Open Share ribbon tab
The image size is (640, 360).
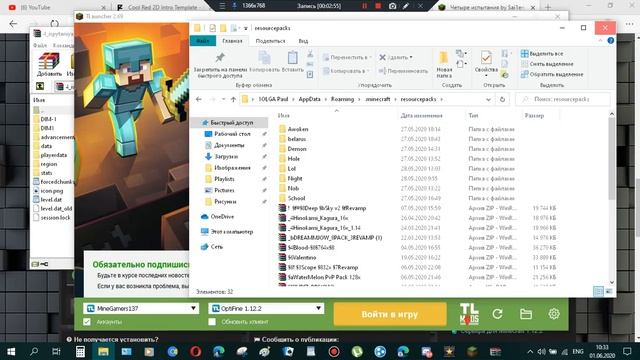coord(270,41)
